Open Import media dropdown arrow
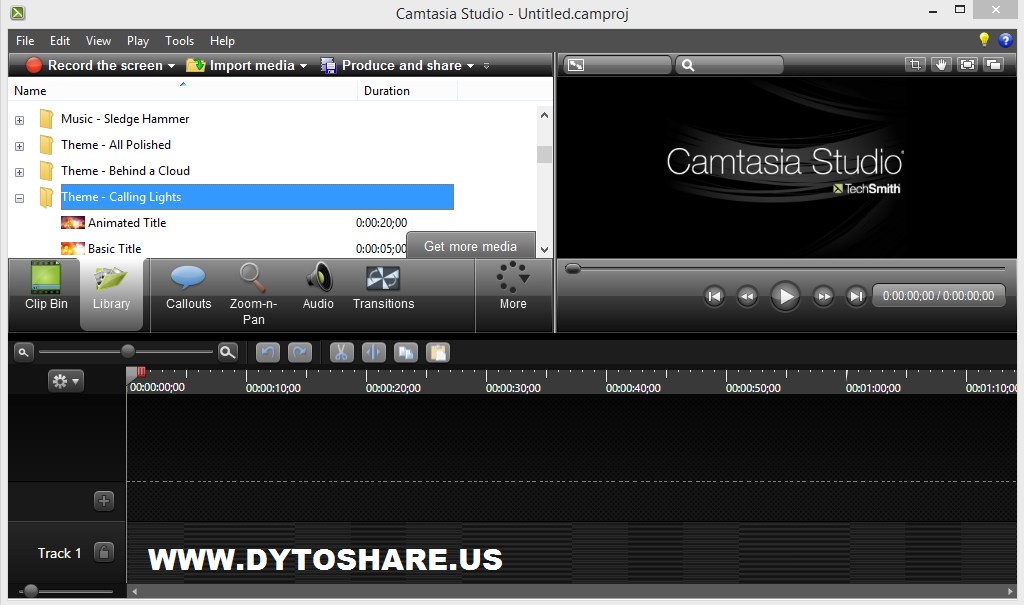 (x=303, y=66)
